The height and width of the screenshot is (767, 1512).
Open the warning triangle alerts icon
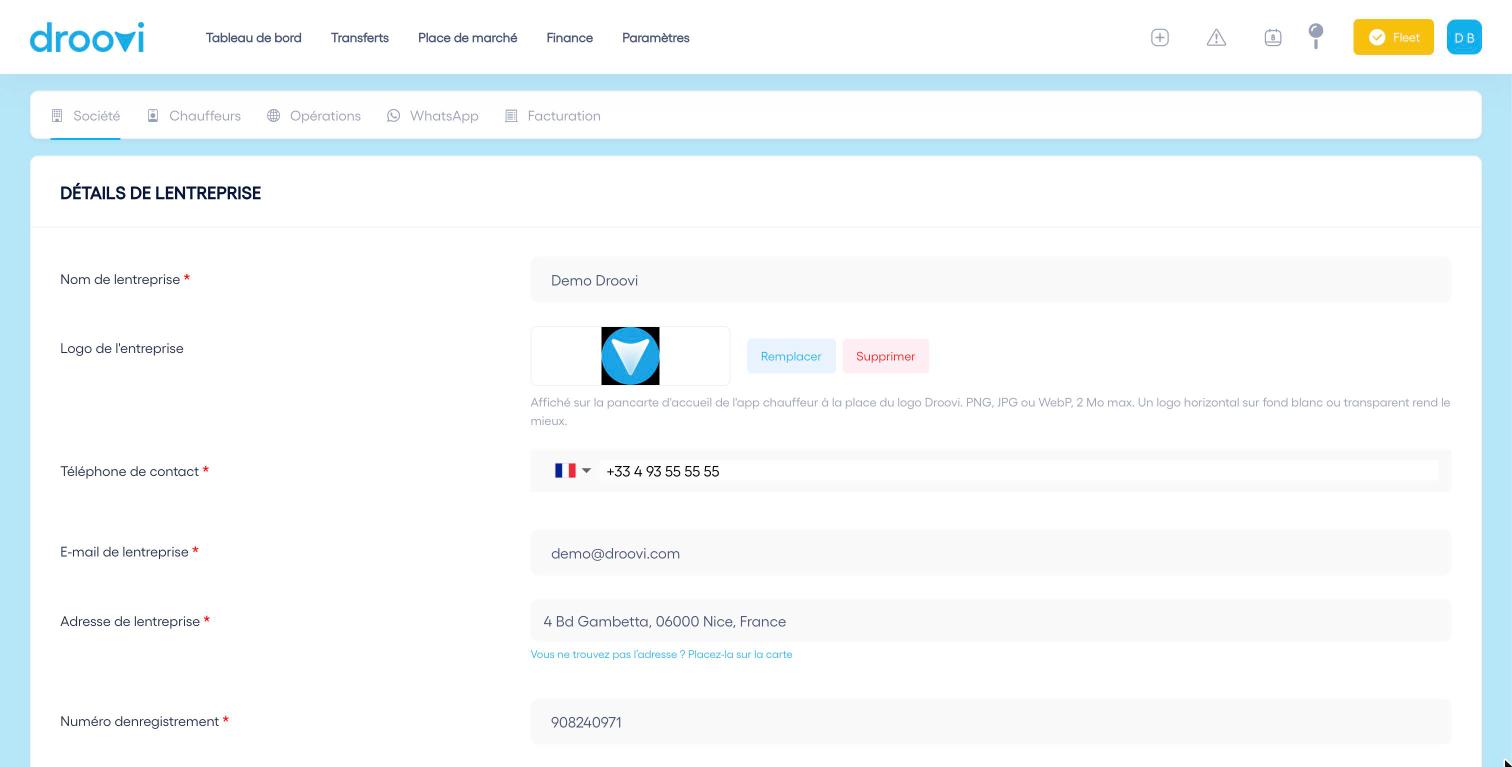[1216, 37]
